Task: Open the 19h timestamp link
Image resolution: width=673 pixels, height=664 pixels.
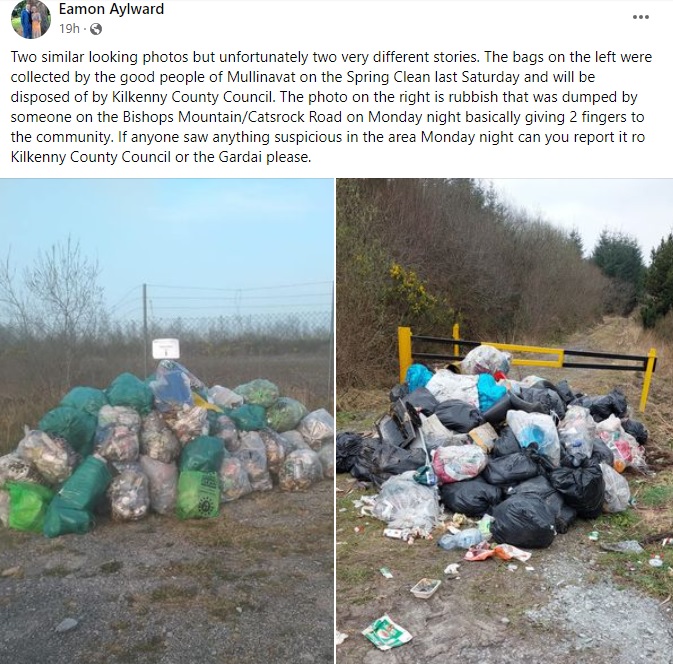Action: 69,29
